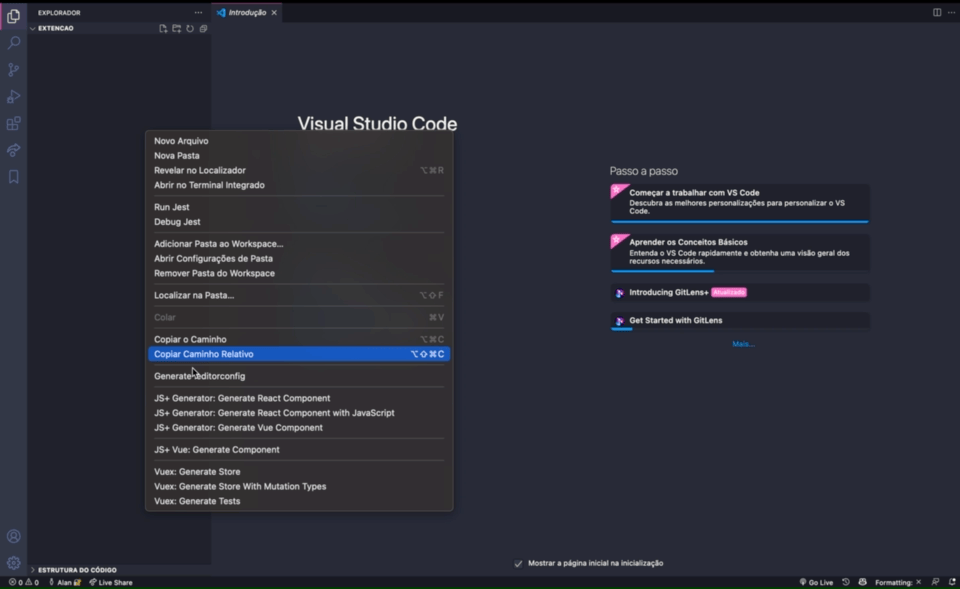960x589 pixels.
Task: Choose Vuex: Generate Store With Mutation Types
Action: click(x=299, y=486)
